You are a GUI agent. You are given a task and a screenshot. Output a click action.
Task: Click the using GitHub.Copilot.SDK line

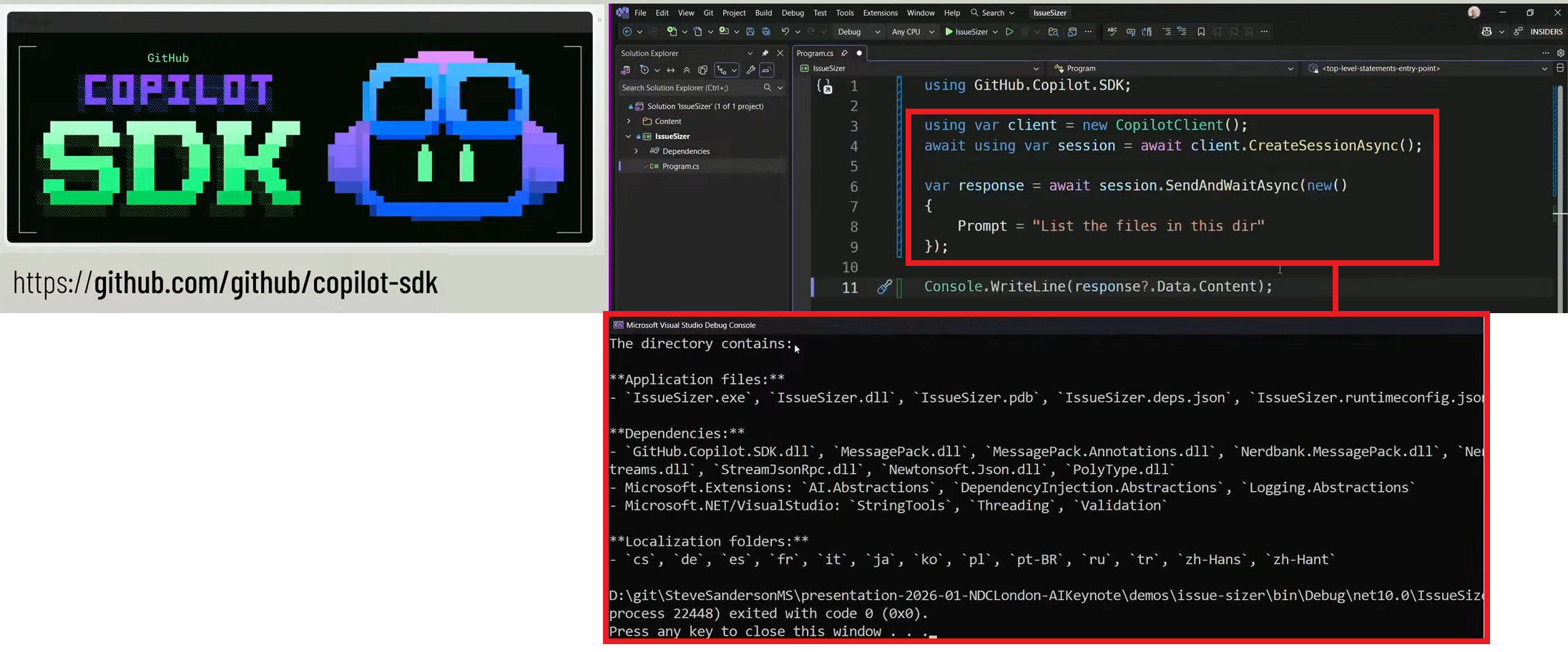click(1027, 86)
